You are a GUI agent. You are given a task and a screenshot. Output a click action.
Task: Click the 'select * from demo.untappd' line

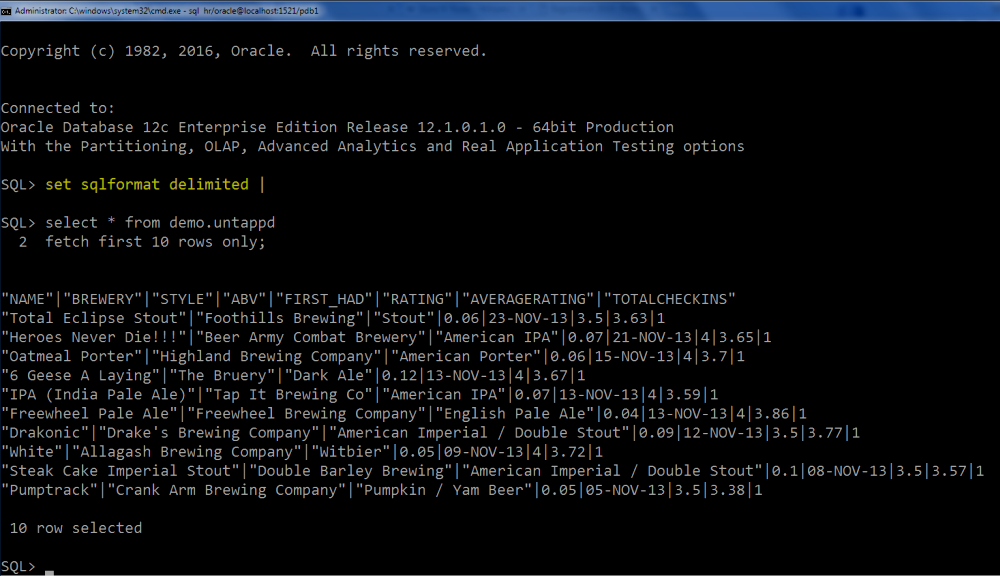tap(160, 223)
